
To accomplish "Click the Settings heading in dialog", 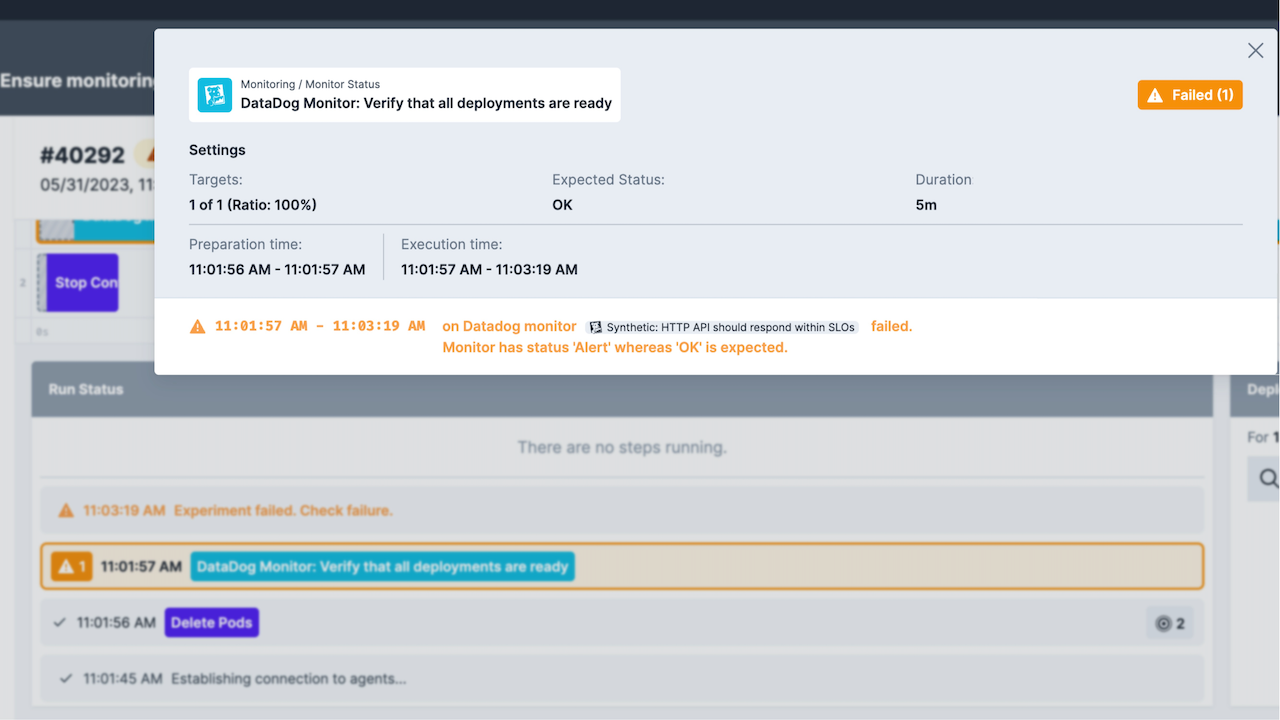I will click(x=217, y=150).
